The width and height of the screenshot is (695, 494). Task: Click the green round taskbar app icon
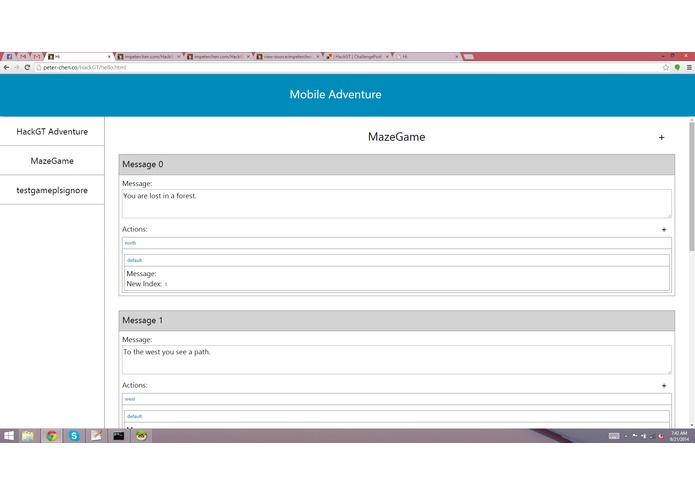(x=141, y=436)
